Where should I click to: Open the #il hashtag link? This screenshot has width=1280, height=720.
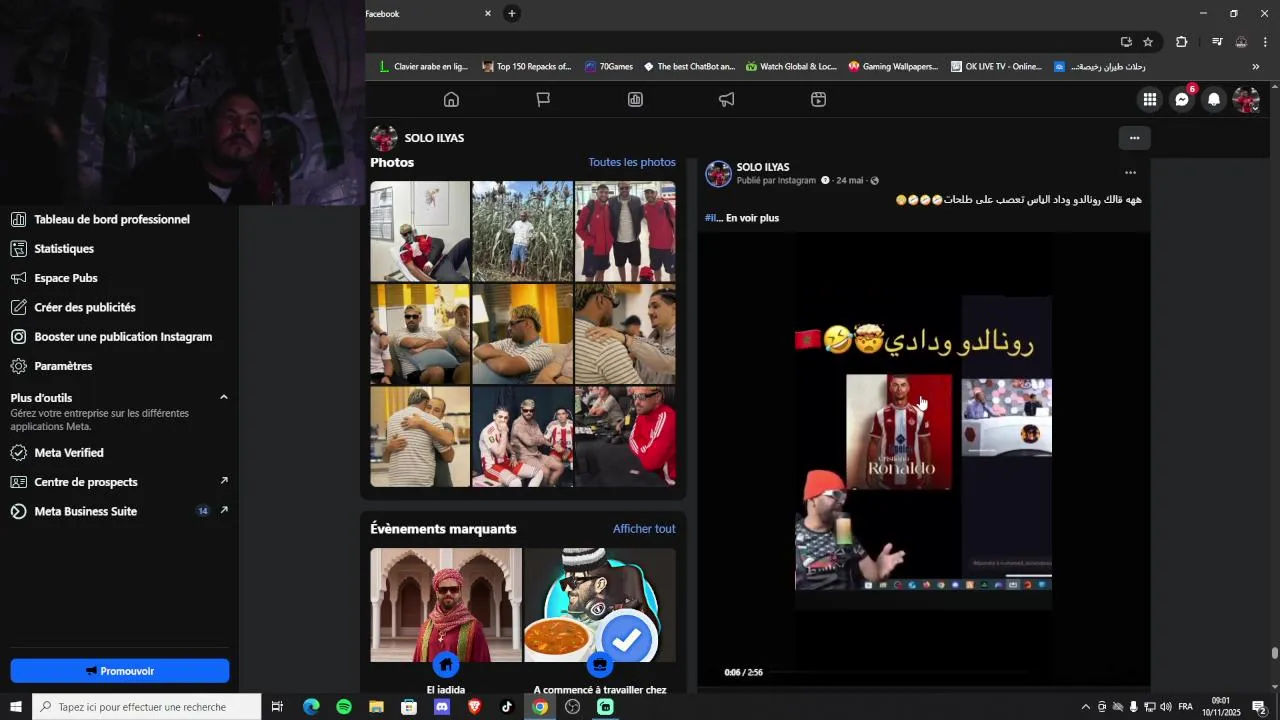coord(711,218)
